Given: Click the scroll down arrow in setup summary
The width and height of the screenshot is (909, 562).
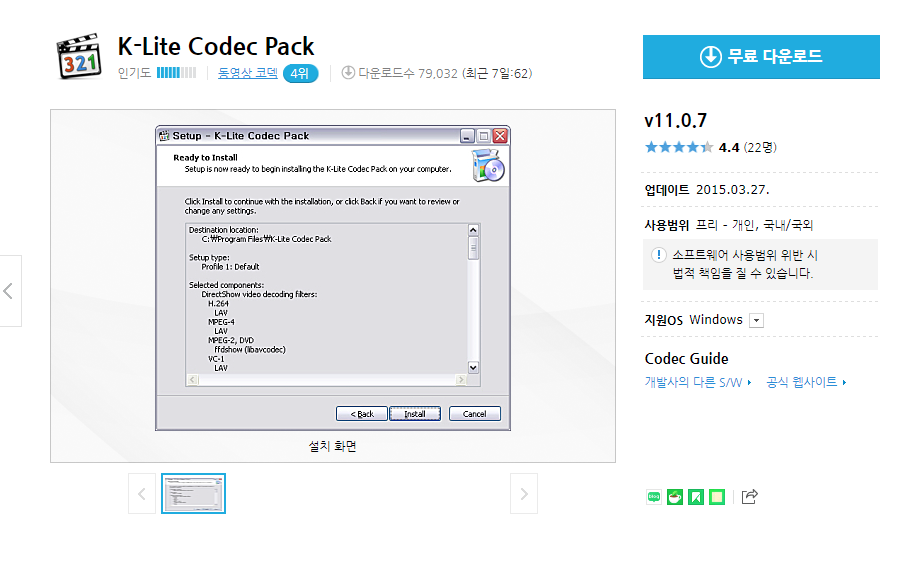Looking at the screenshot, I should coord(473,368).
